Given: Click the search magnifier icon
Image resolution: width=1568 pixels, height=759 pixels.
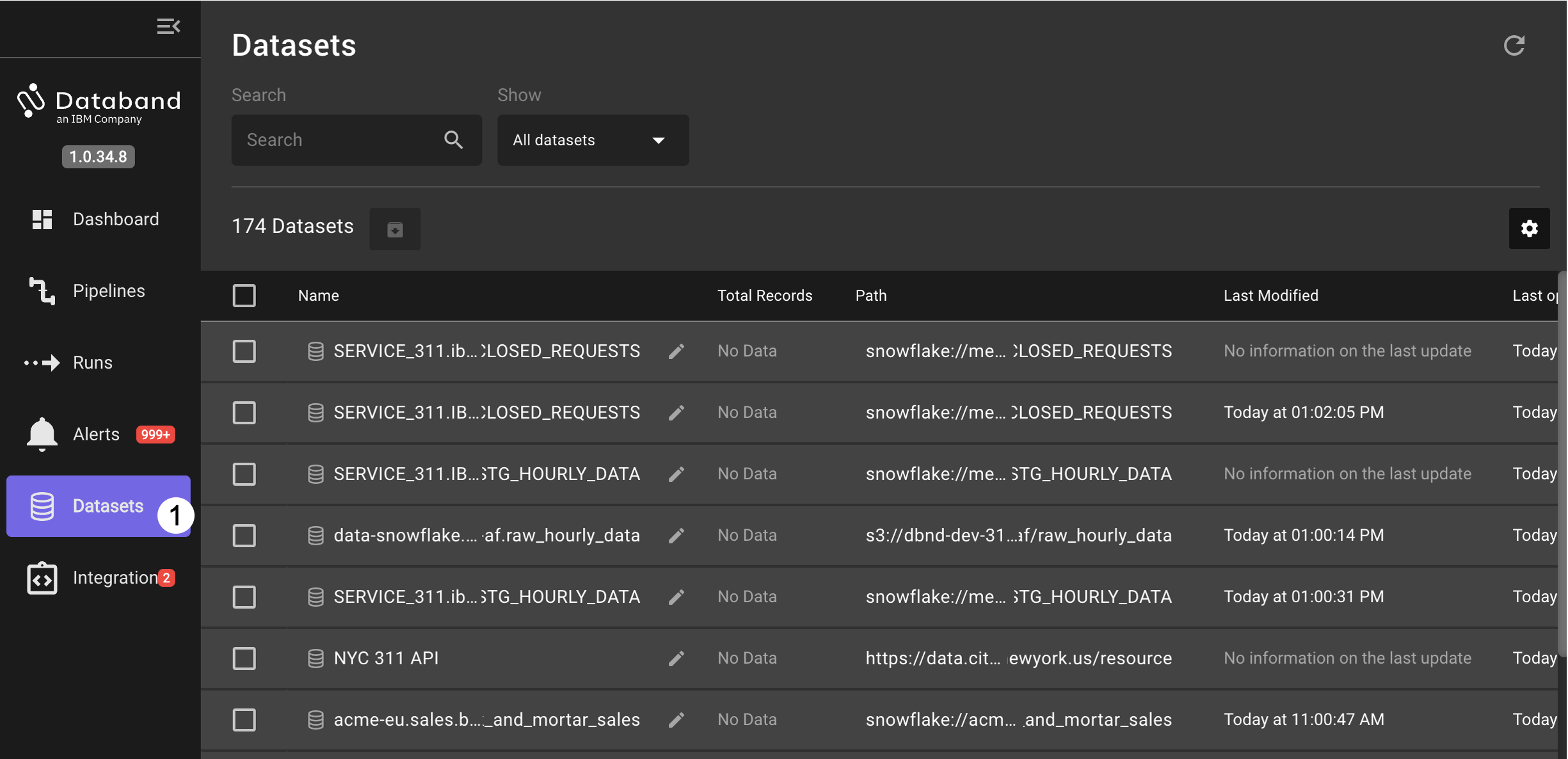Looking at the screenshot, I should pyautogui.click(x=453, y=140).
